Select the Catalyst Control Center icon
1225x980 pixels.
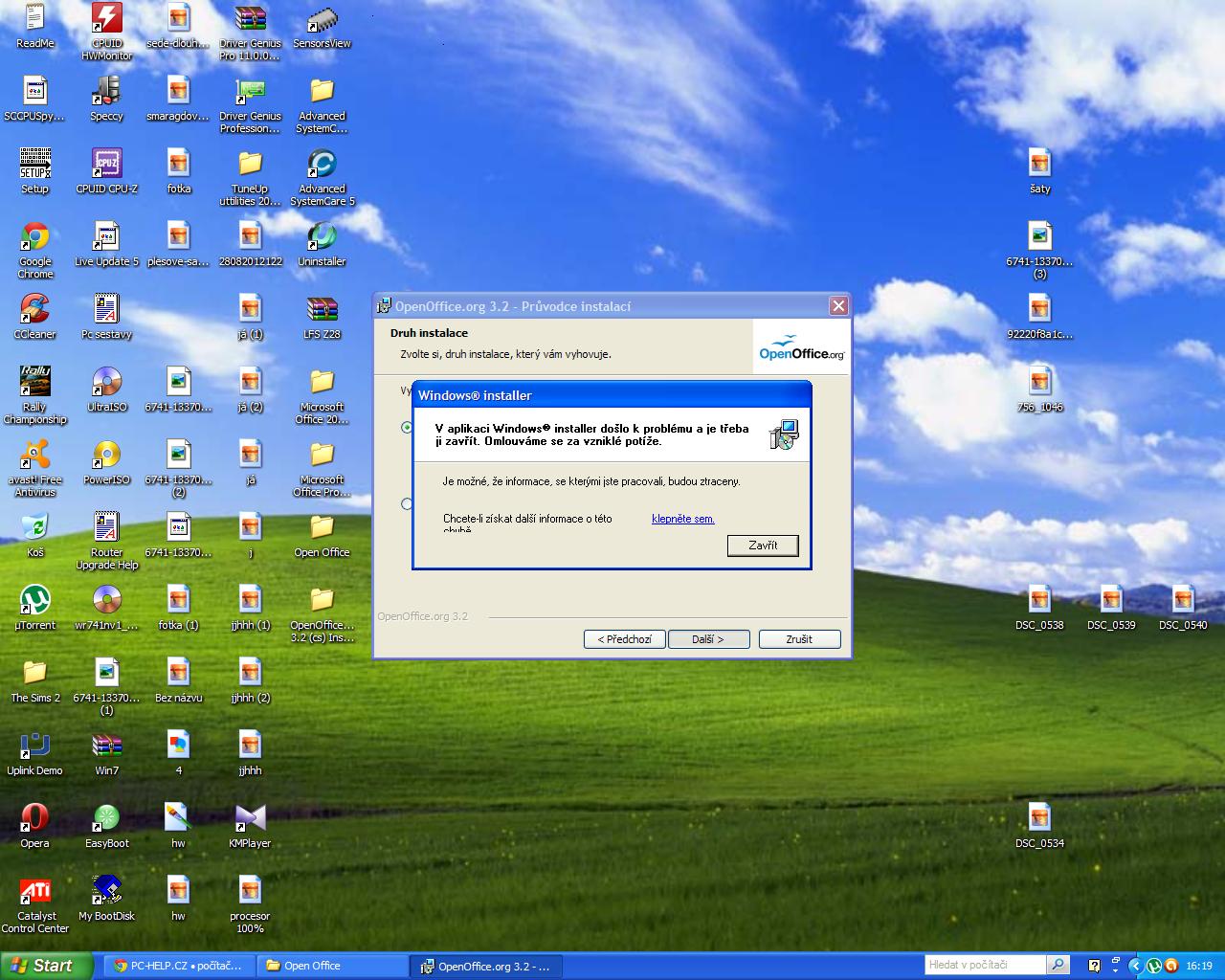pos(35,904)
